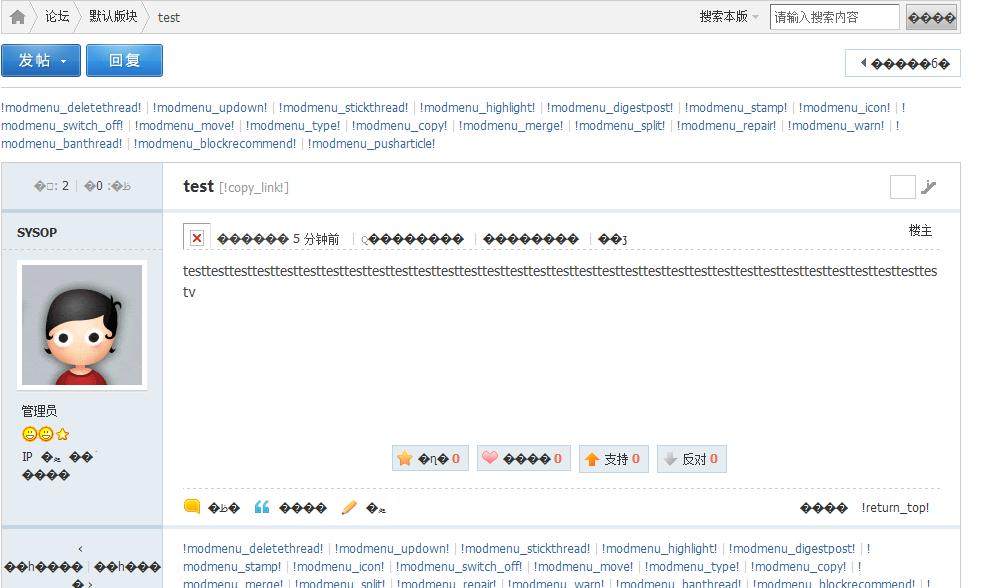The image size is (993, 588).
Task: Click the top !modmenu_move! link
Action: (x=184, y=125)
